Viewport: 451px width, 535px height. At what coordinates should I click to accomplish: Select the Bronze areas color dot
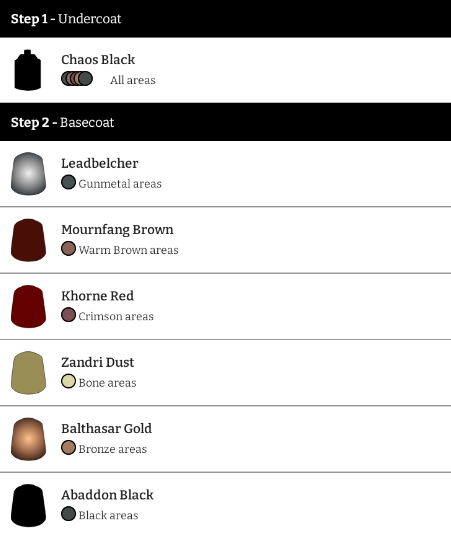click(x=68, y=447)
